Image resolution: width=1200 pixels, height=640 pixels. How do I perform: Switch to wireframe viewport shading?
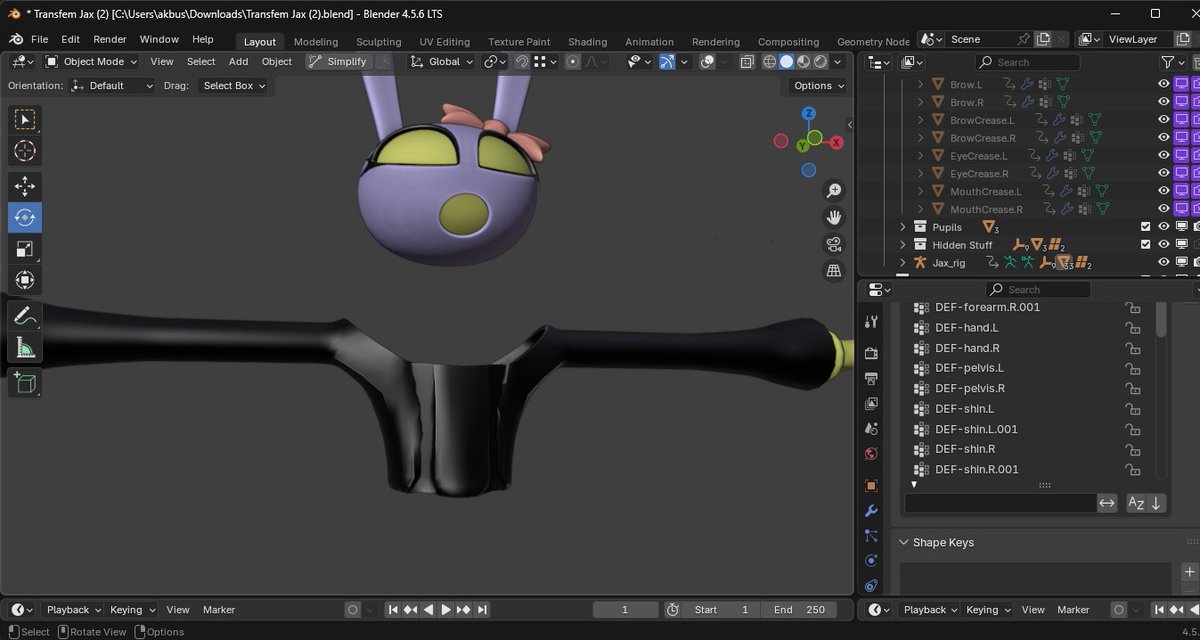click(769, 61)
